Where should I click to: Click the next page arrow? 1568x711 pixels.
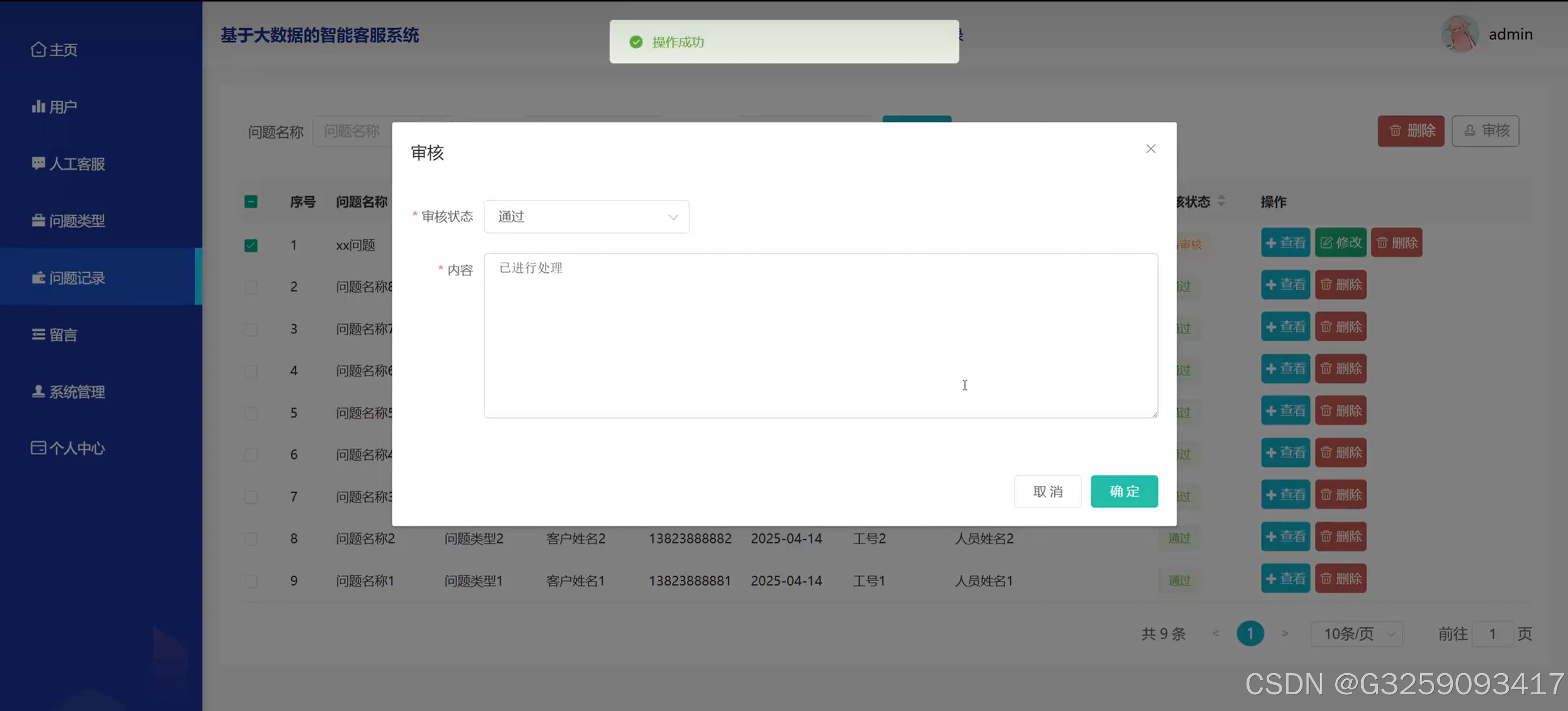point(1284,634)
